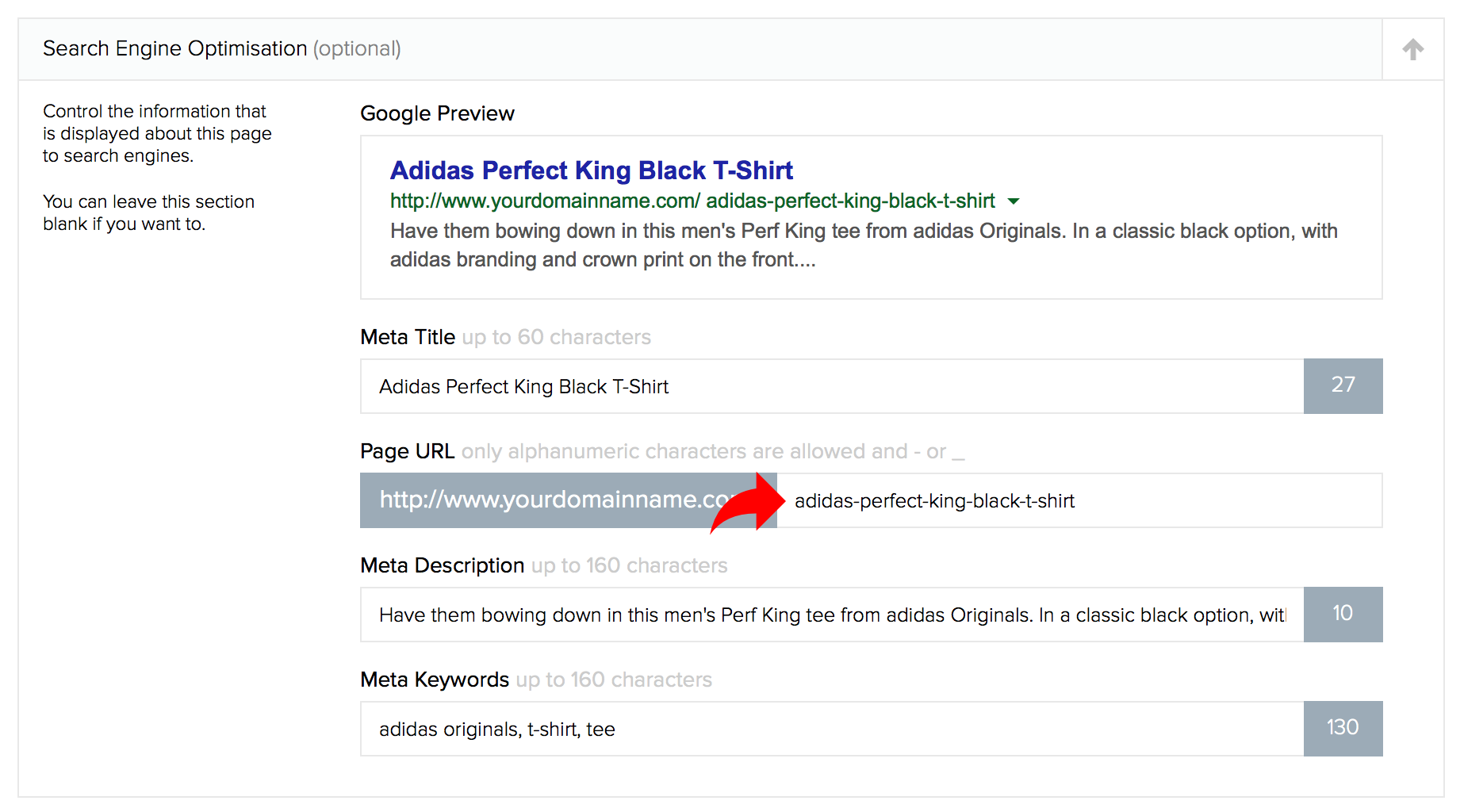Click the Meta Keywords counter showing 130
Screen dimensions: 1464x812
pyautogui.click(x=1343, y=728)
